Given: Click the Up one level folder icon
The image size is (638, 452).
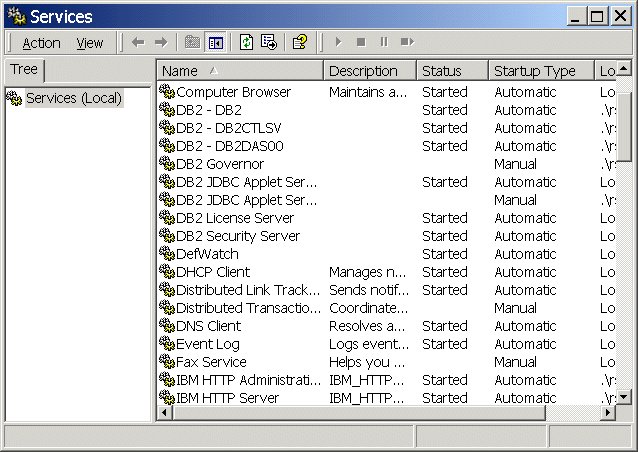Looking at the screenshot, I should [192, 42].
